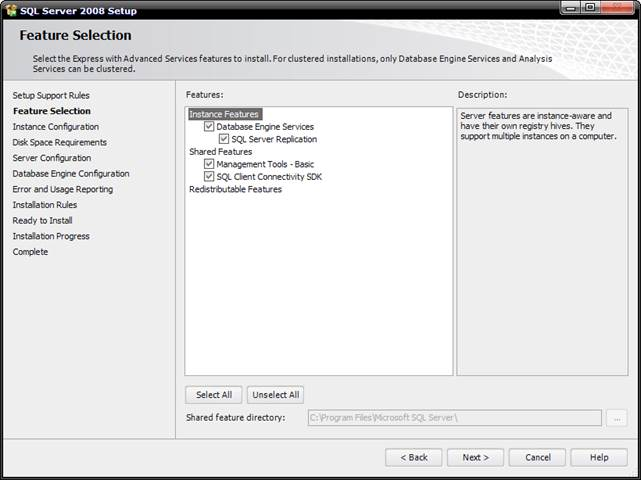Click the Ready to Install step
641x480 pixels.
(42, 220)
